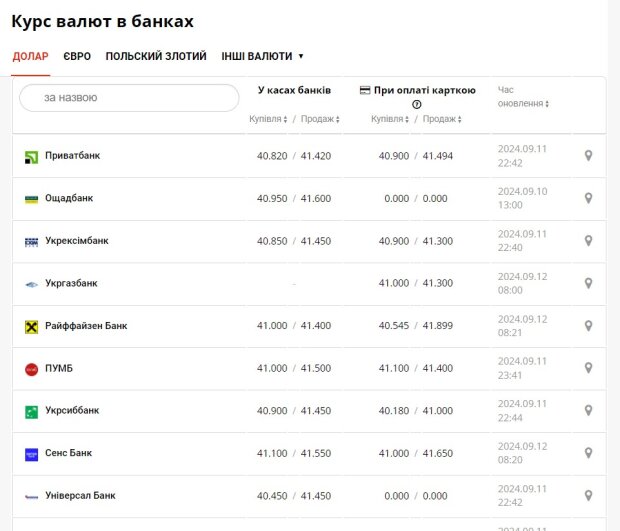Select the Польский злотий tab

(x=156, y=56)
